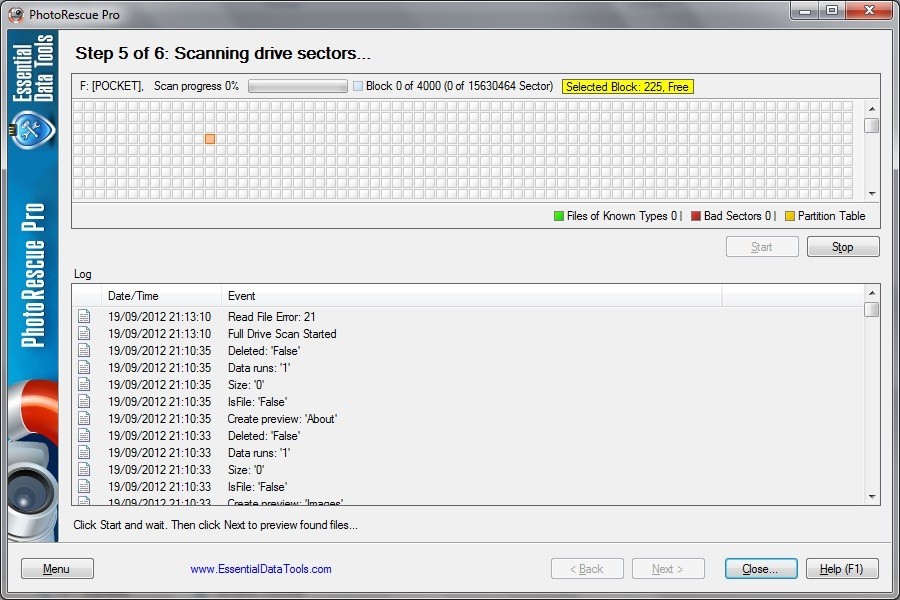Click sector map scrollbar down arrow
Screen dimensions: 900x600
[x=872, y=193]
